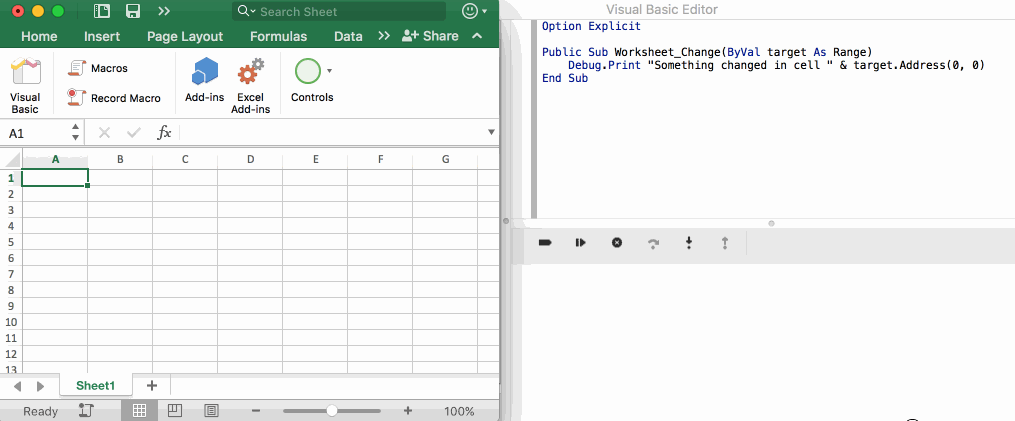
Task: Select column A header
Action: click(55, 159)
